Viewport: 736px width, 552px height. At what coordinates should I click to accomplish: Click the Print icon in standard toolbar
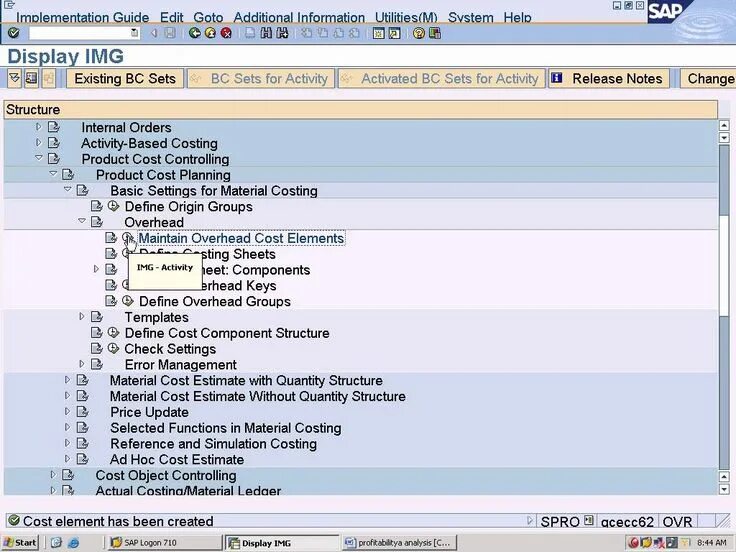(x=251, y=33)
